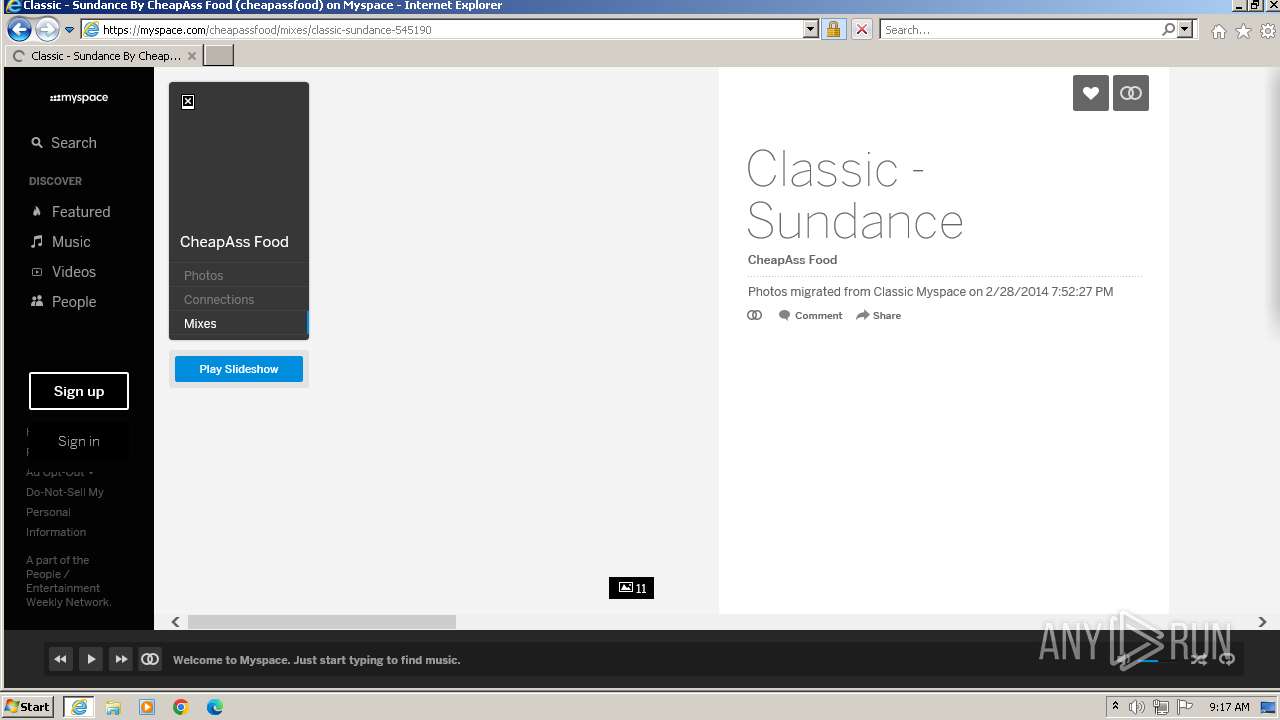The width and height of the screenshot is (1280, 720).
Task: Show hidden system tray icons
Action: pos(1115,707)
